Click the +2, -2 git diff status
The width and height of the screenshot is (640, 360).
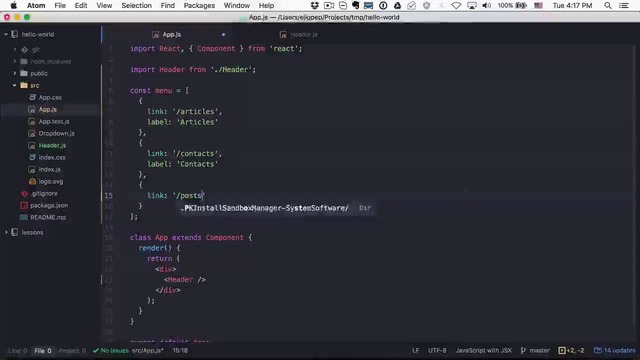click(571, 351)
